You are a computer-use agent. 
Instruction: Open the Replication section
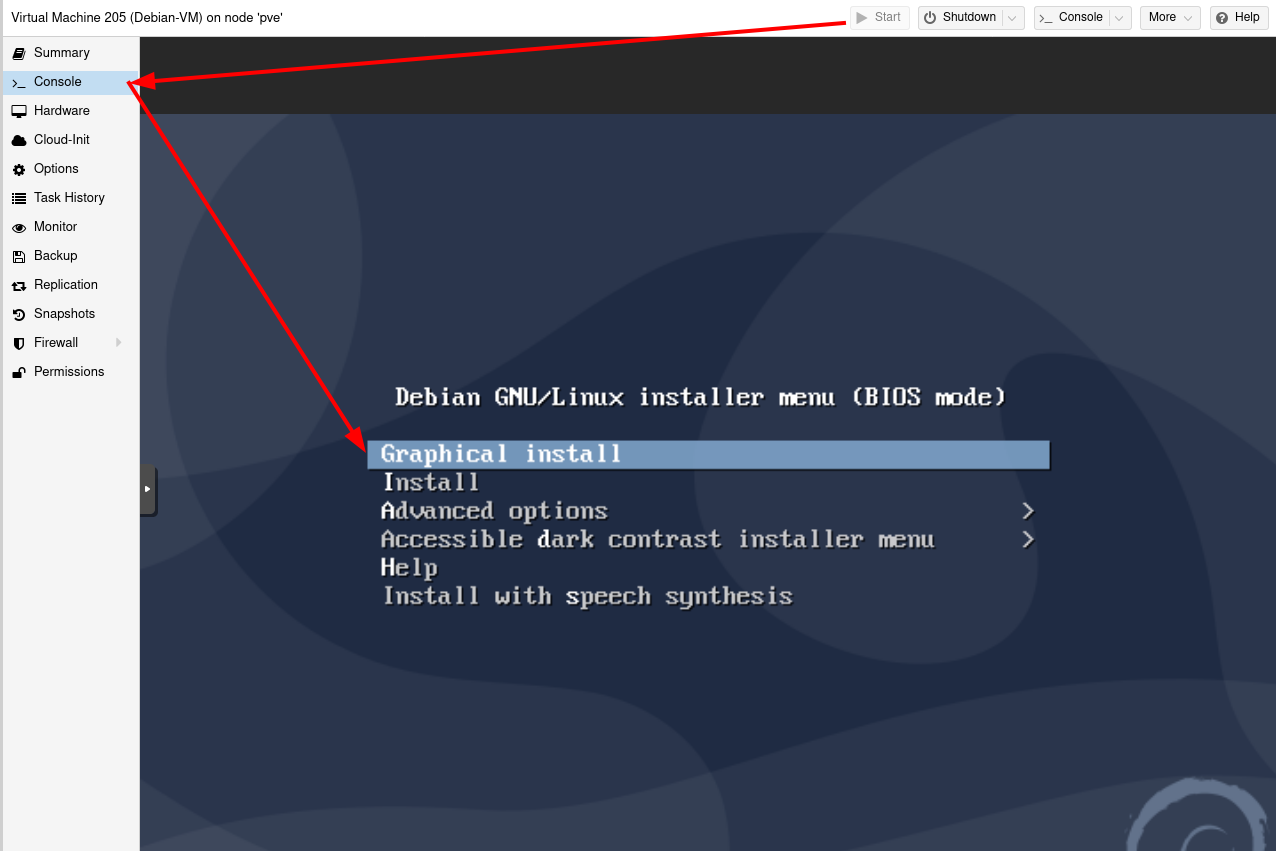71,285
